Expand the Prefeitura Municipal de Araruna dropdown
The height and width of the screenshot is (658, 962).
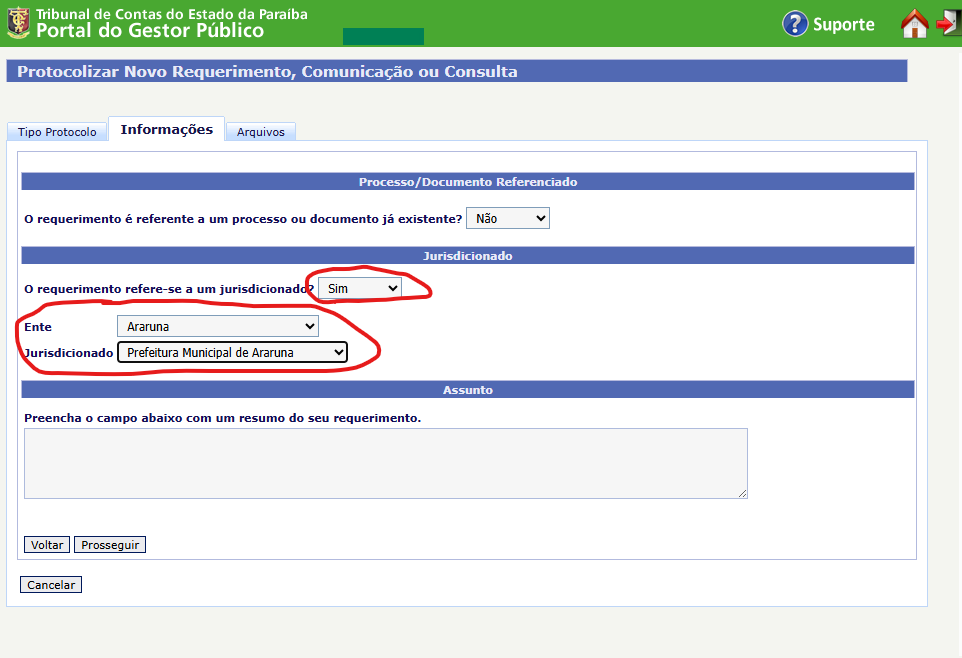click(x=233, y=352)
